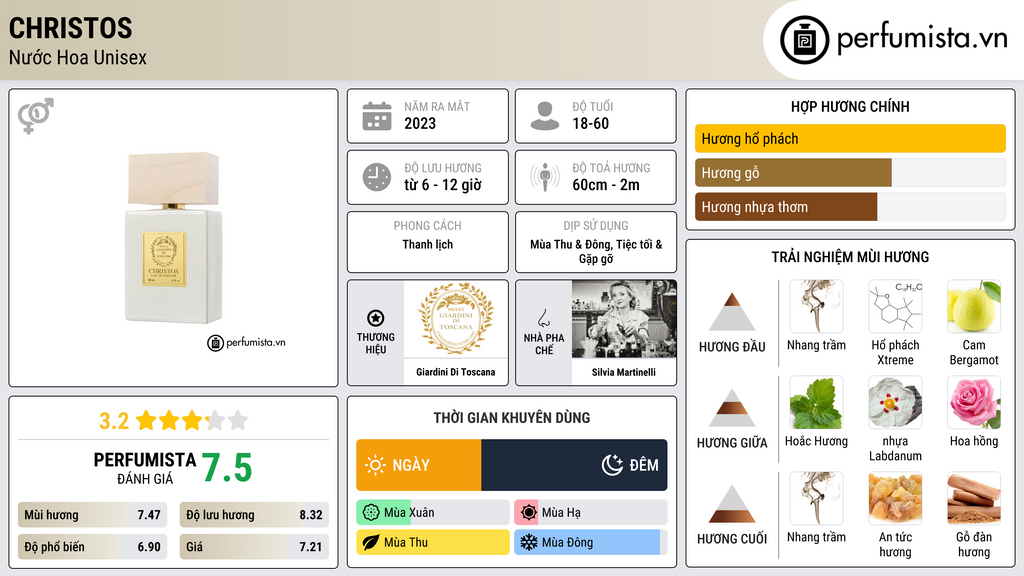Click the Thời Gian Khuyên Dùng heading

pyautogui.click(x=512, y=418)
